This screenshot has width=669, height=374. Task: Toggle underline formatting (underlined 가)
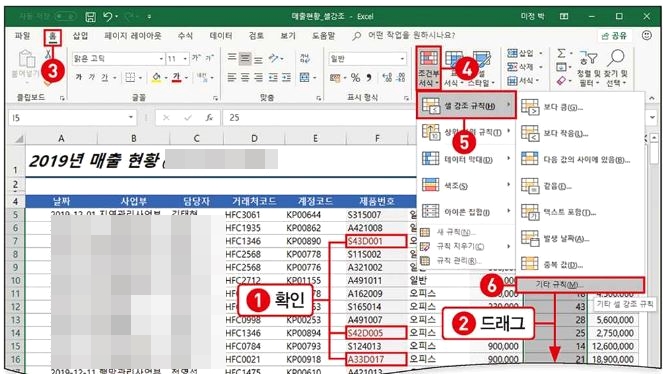105,78
